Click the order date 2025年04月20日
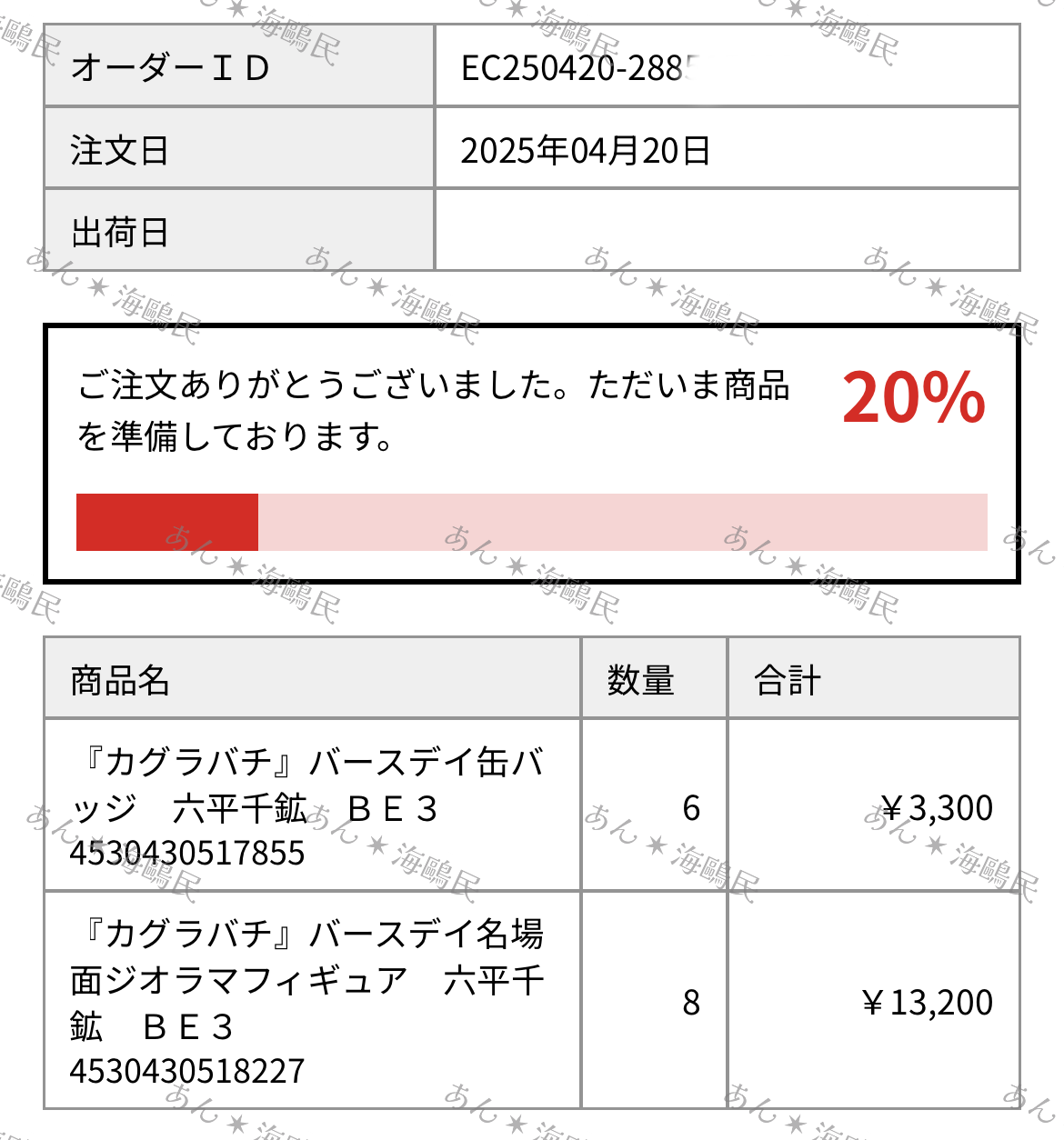Viewport: 1064px width, 1140px height. (585, 150)
